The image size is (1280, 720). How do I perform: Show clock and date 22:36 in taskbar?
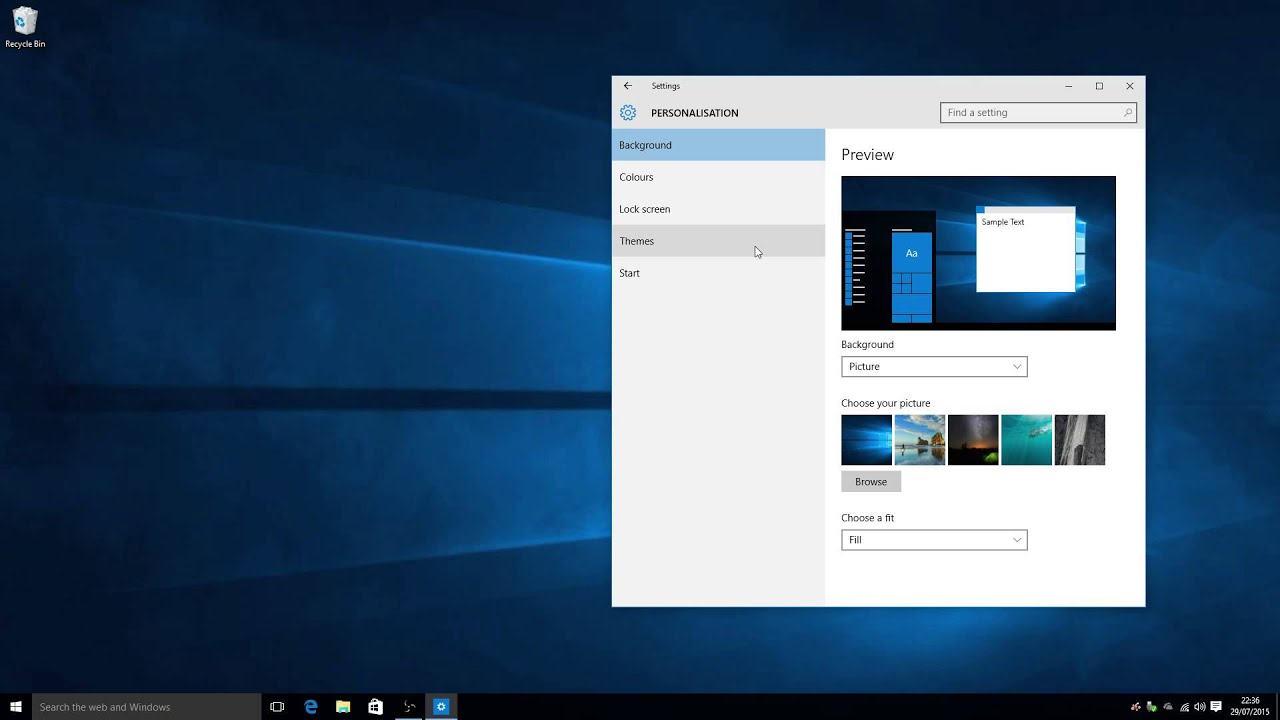point(1250,707)
